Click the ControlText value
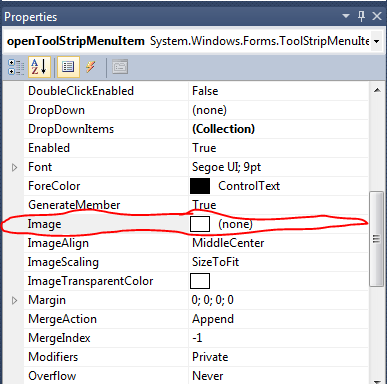 tap(249, 186)
